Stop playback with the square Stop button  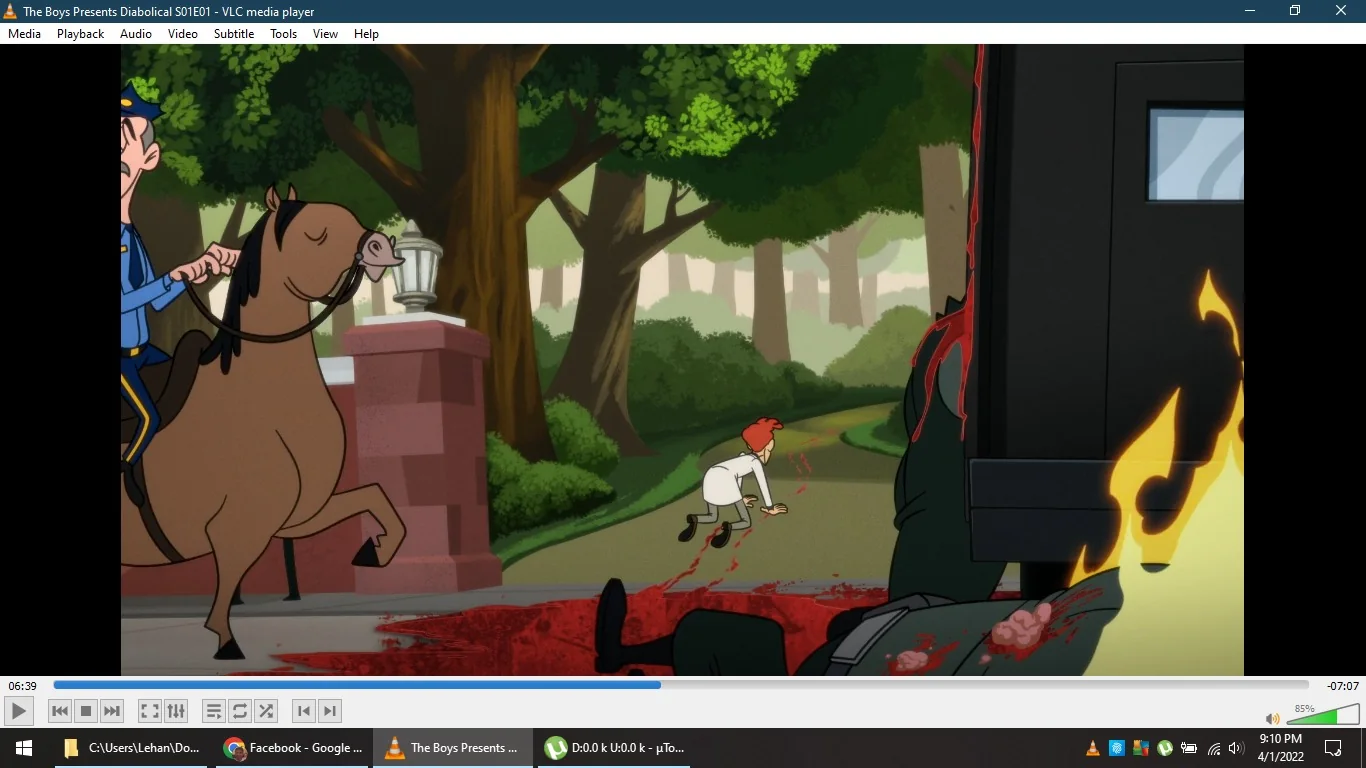[x=86, y=711]
